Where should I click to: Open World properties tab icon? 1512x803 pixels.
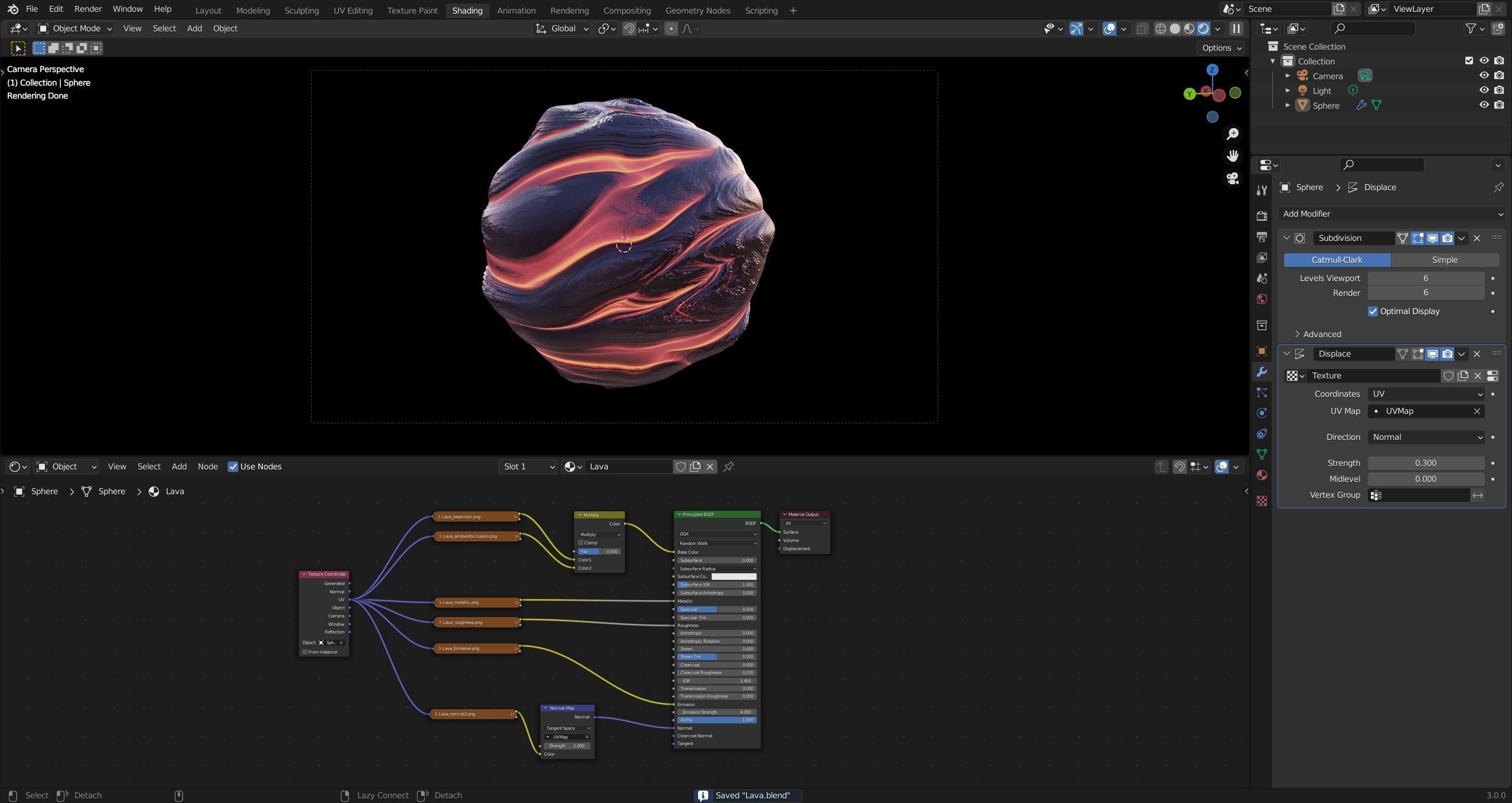(1262, 299)
